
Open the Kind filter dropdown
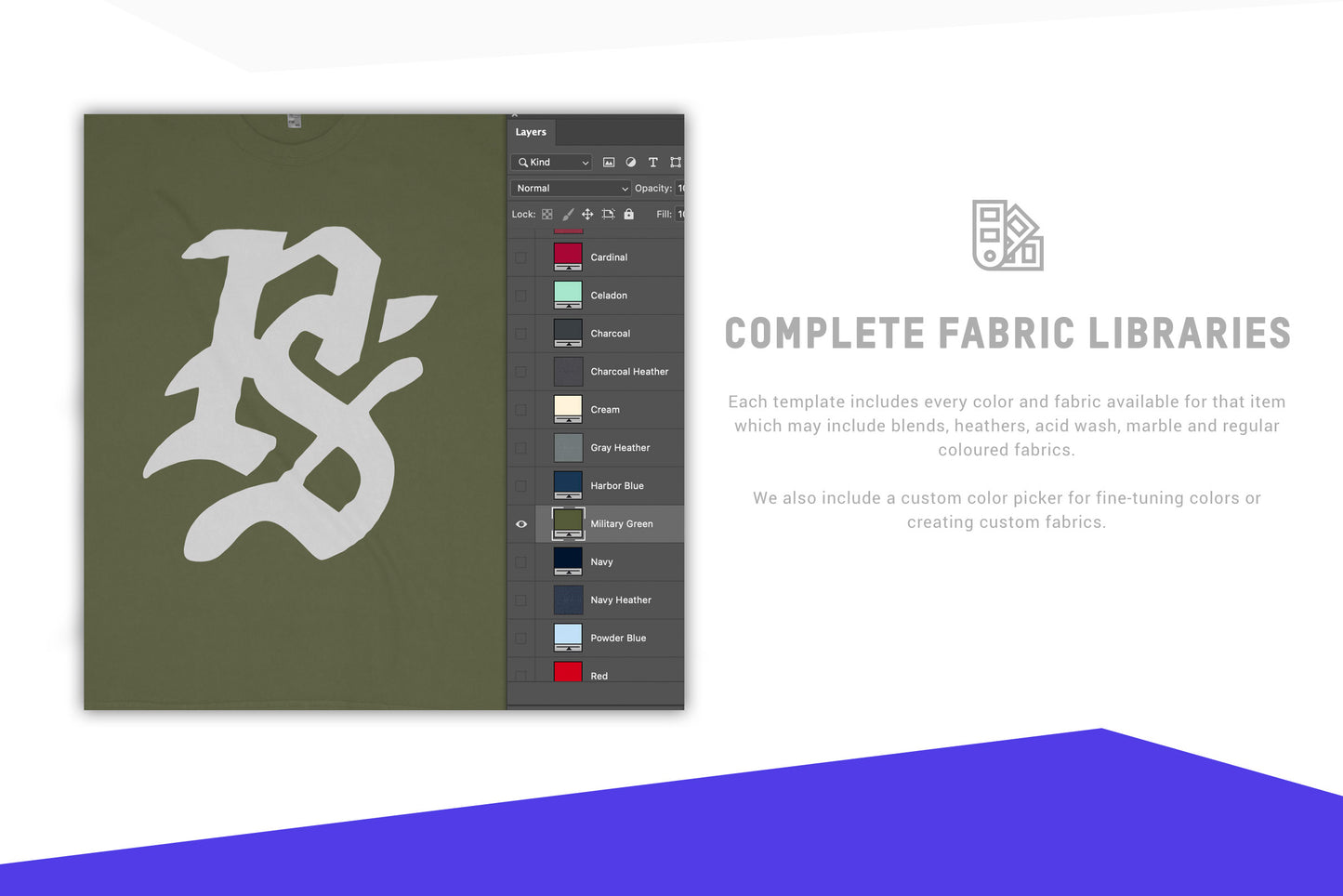[x=552, y=163]
